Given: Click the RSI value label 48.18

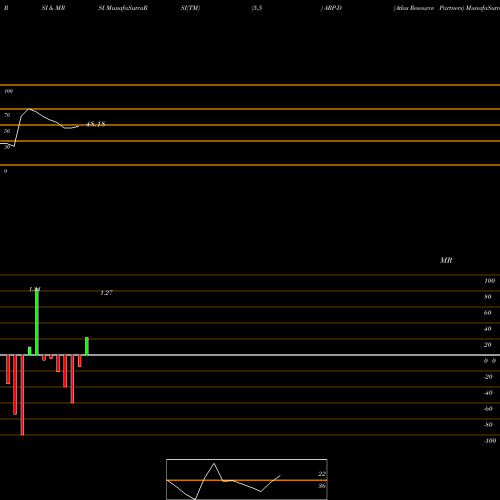Looking at the screenshot, I should [x=96, y=124].
